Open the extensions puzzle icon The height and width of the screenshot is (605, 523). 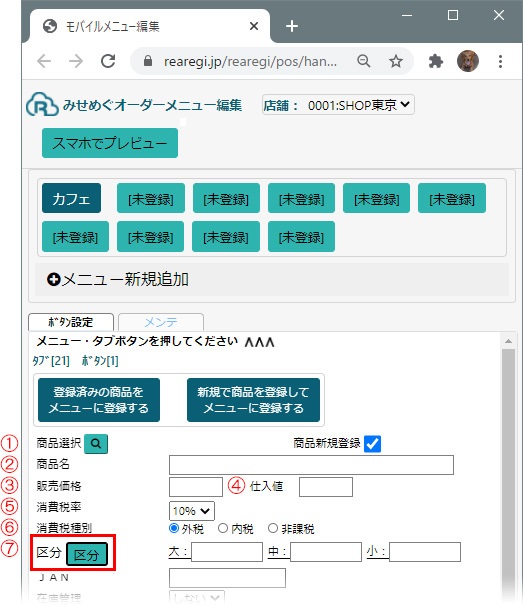pyautogui.click(x=435, y=61)
